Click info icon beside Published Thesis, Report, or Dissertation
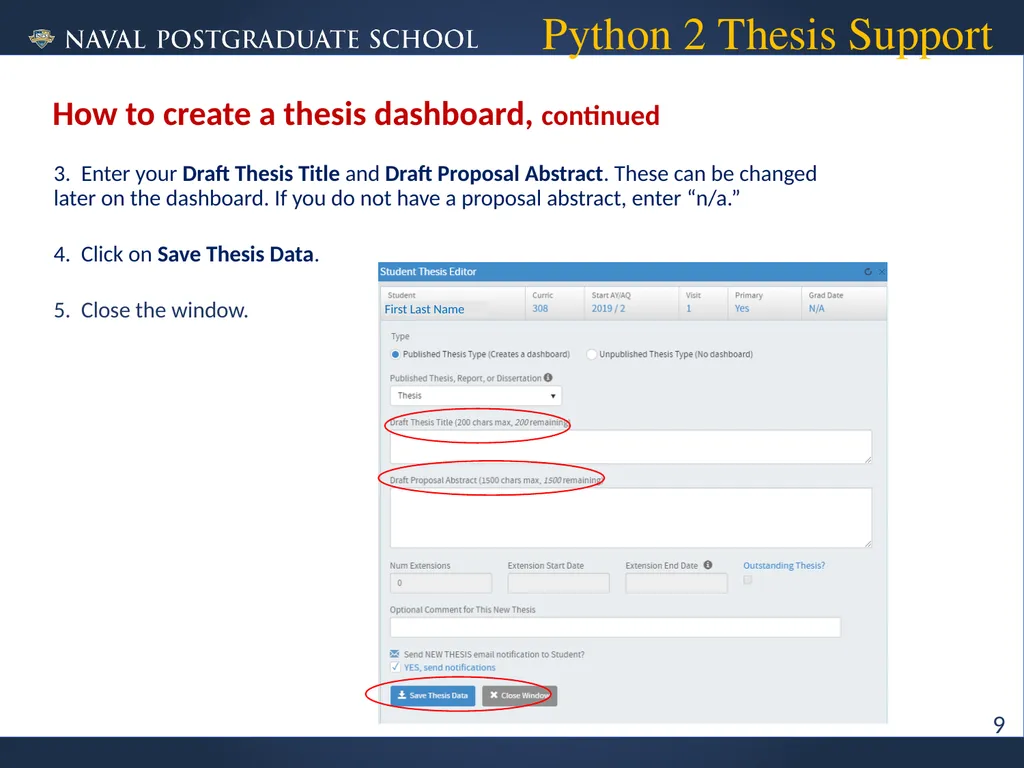 click(x=548, y=377)
